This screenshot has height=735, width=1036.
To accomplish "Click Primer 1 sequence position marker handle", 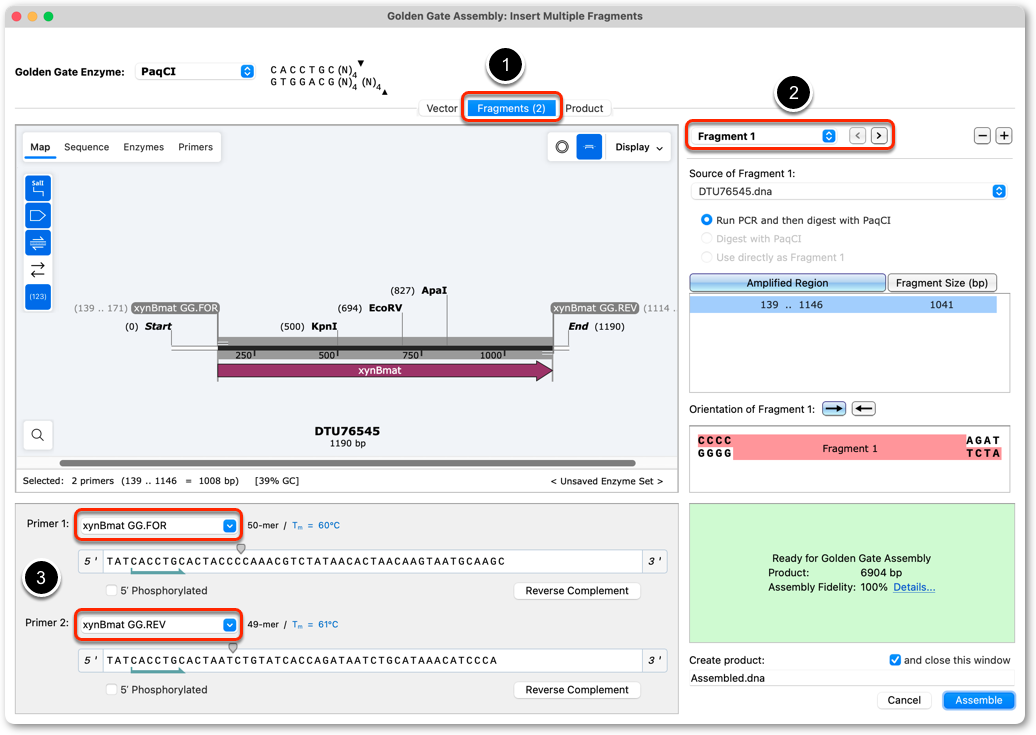I will point(241,549).
